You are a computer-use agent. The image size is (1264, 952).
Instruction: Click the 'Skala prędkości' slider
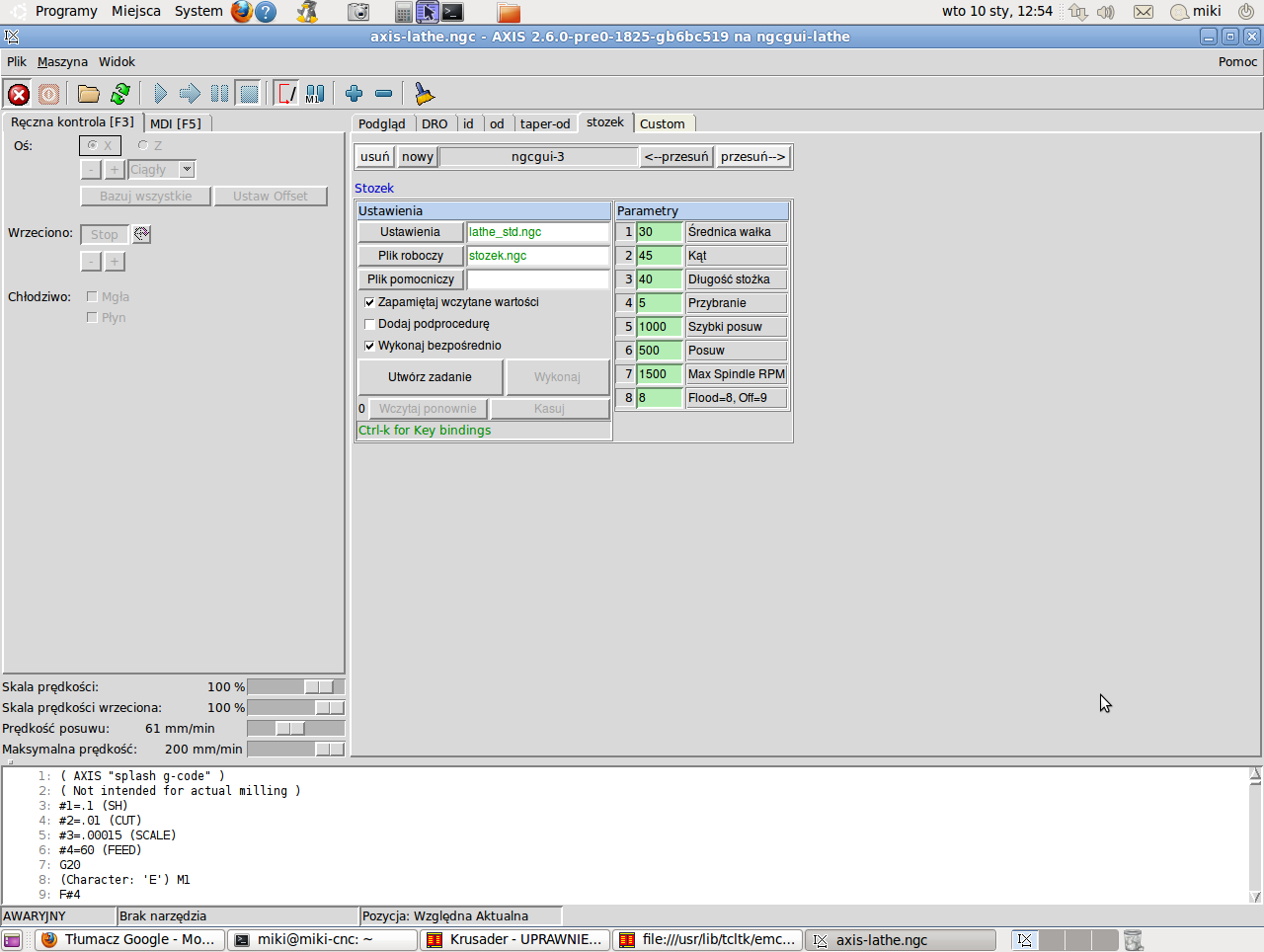click(x=296, y=686)
